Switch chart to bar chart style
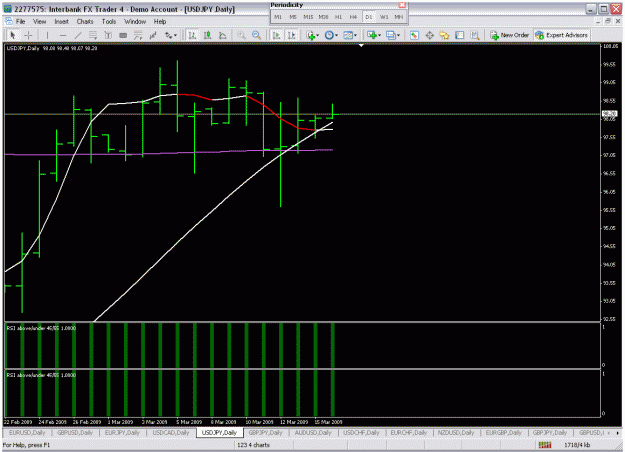 coord(192,35)
